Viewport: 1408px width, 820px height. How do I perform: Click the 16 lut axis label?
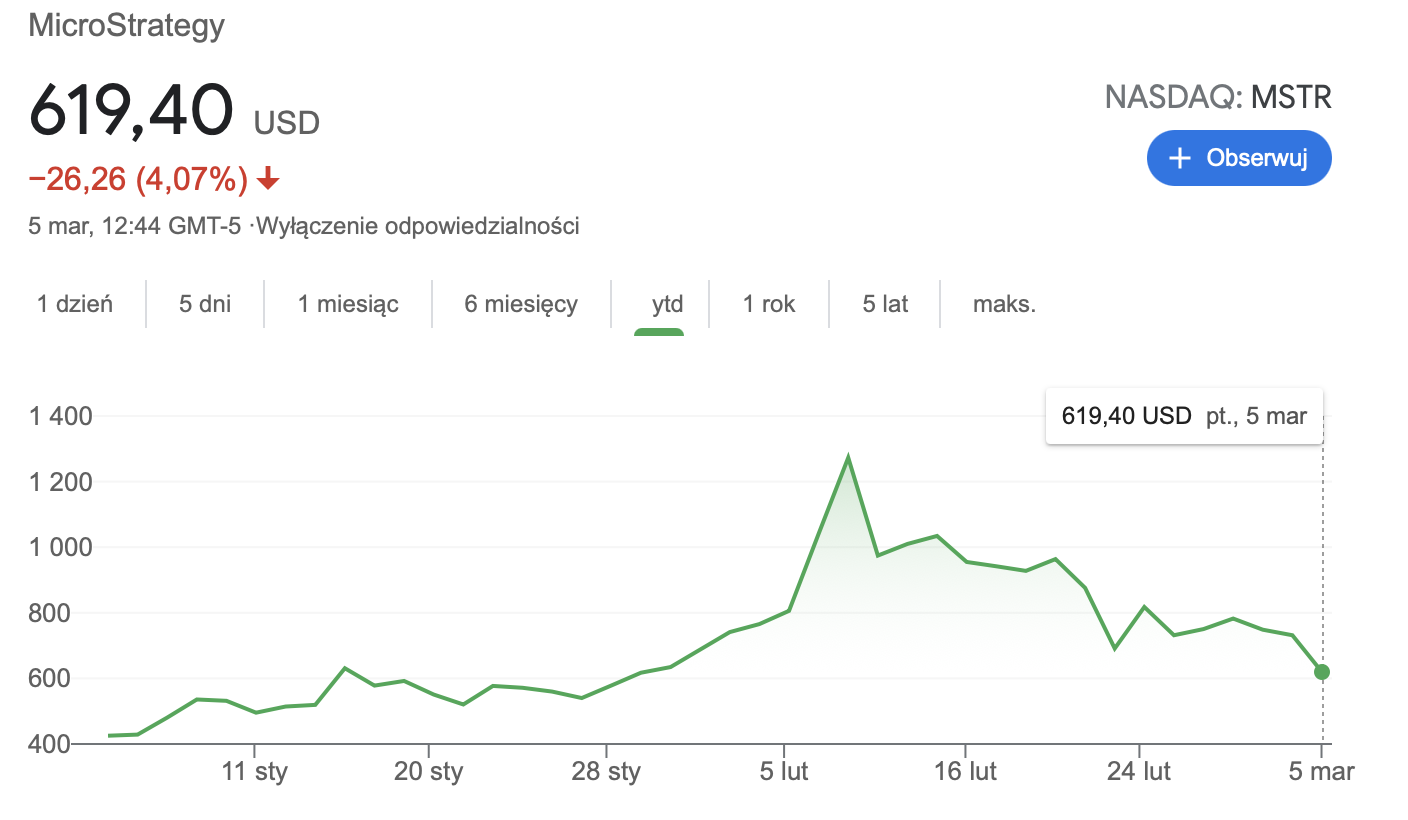click(965, 772)
